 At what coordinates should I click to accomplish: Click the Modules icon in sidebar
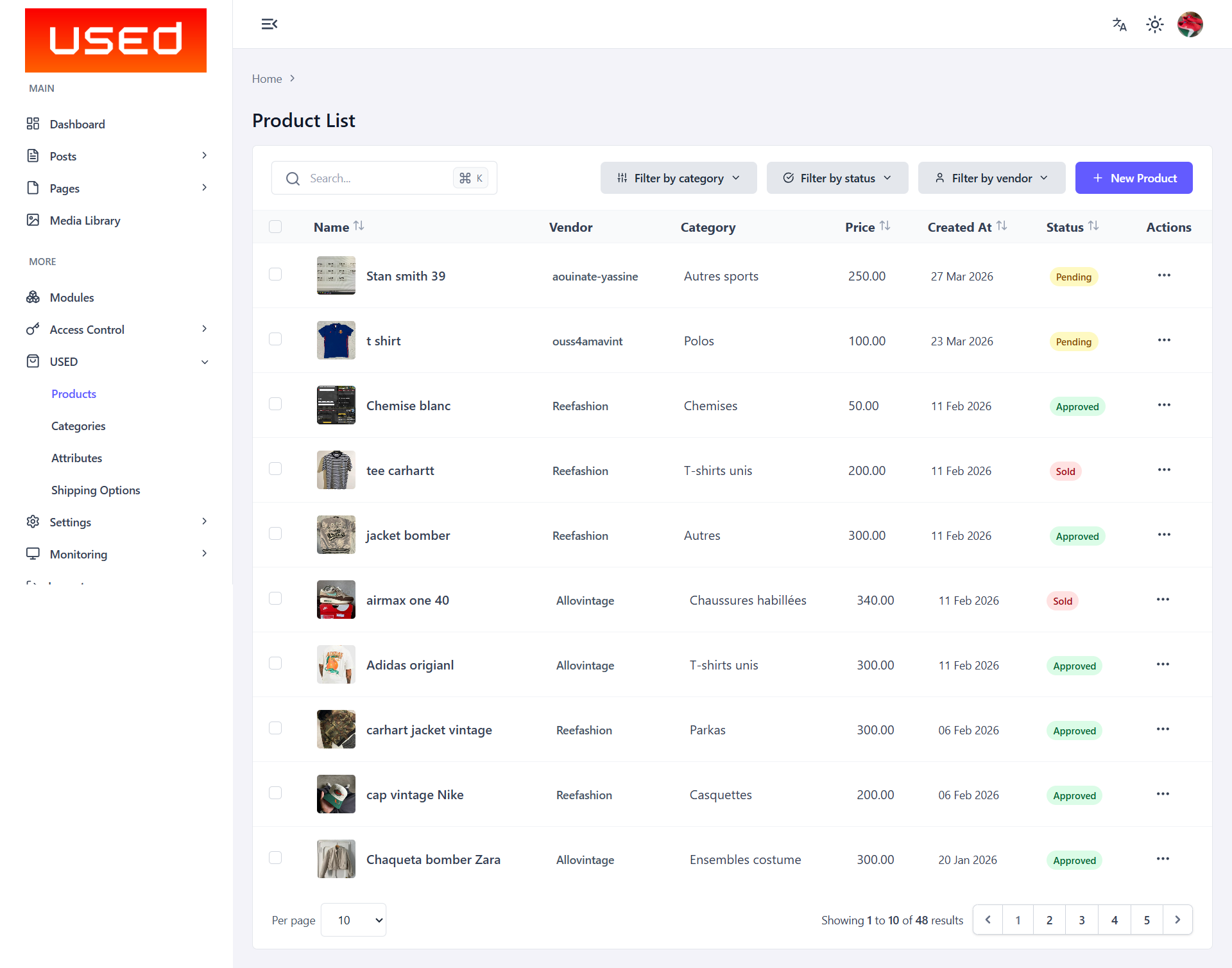pos(33,297)
